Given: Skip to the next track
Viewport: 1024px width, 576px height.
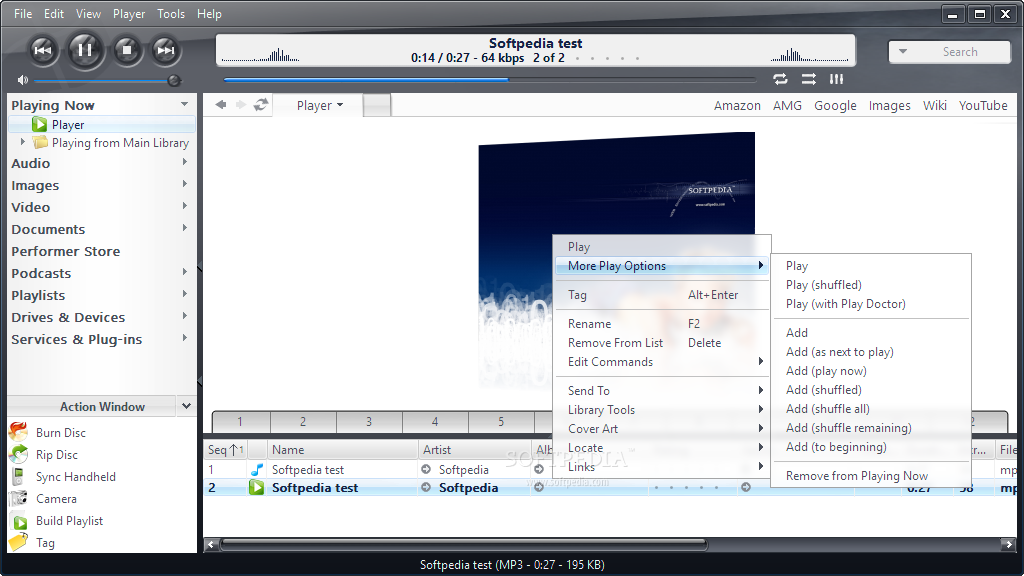Looking at the screenshot, I should [165, 50].
